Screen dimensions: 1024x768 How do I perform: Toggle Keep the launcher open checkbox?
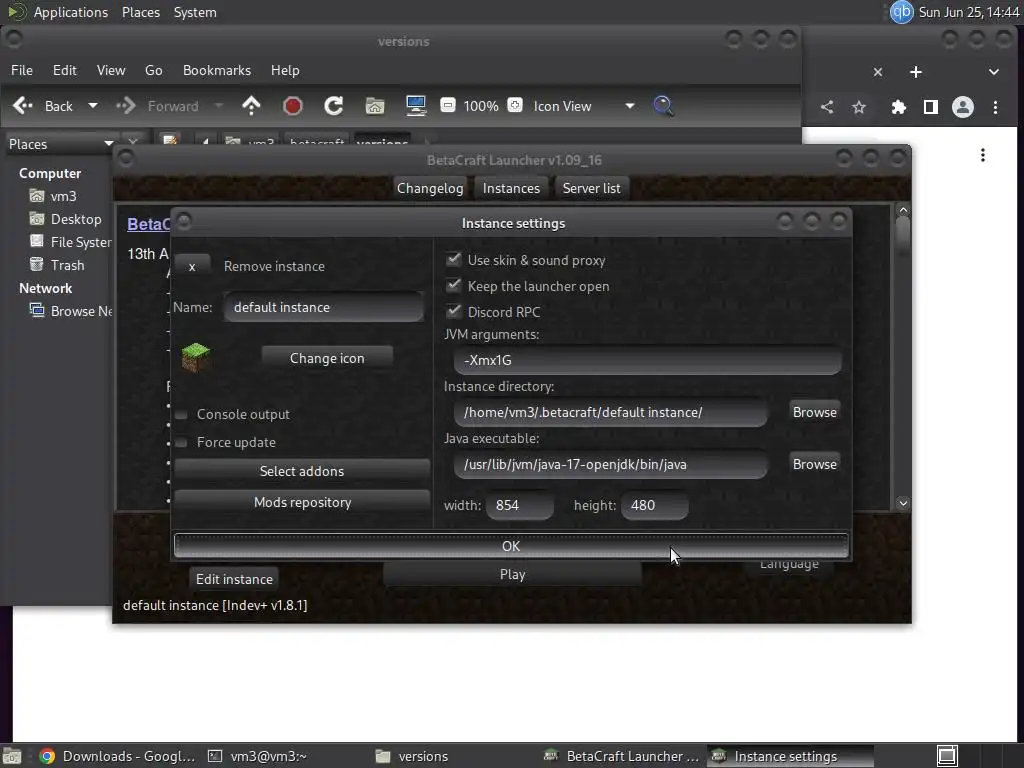(x=453, y=285)
